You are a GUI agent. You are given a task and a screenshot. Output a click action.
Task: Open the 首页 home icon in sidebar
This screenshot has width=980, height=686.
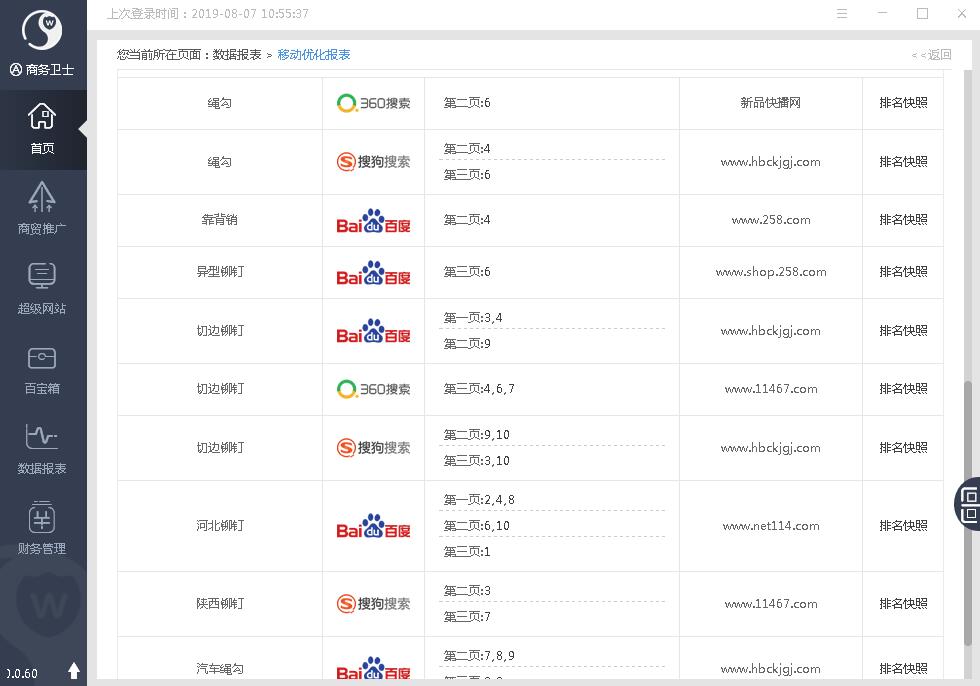click(42, 128)
